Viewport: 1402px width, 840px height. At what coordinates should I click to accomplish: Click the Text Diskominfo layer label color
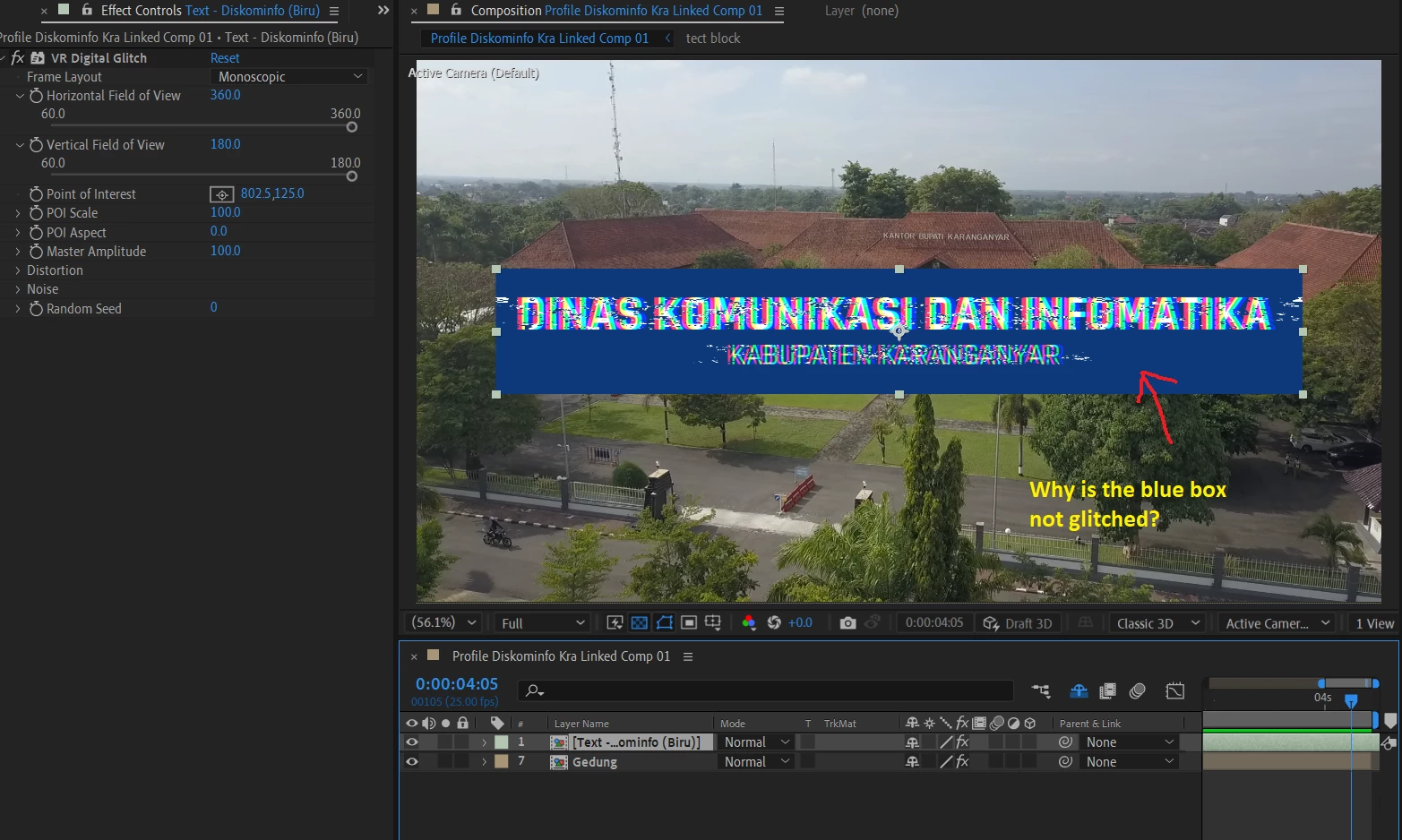[x=502, y=742]
